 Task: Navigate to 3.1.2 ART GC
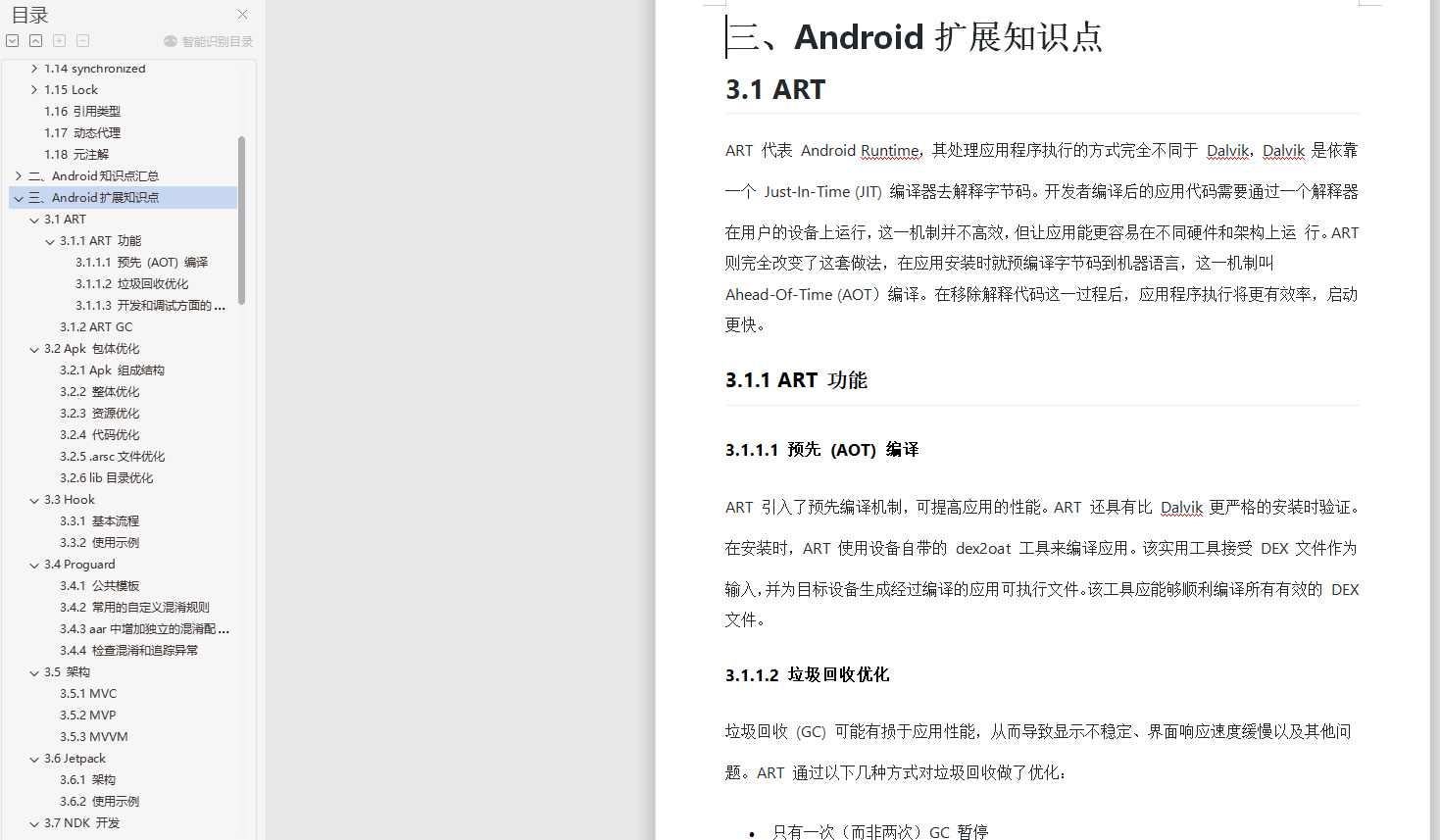pos(96,327)
